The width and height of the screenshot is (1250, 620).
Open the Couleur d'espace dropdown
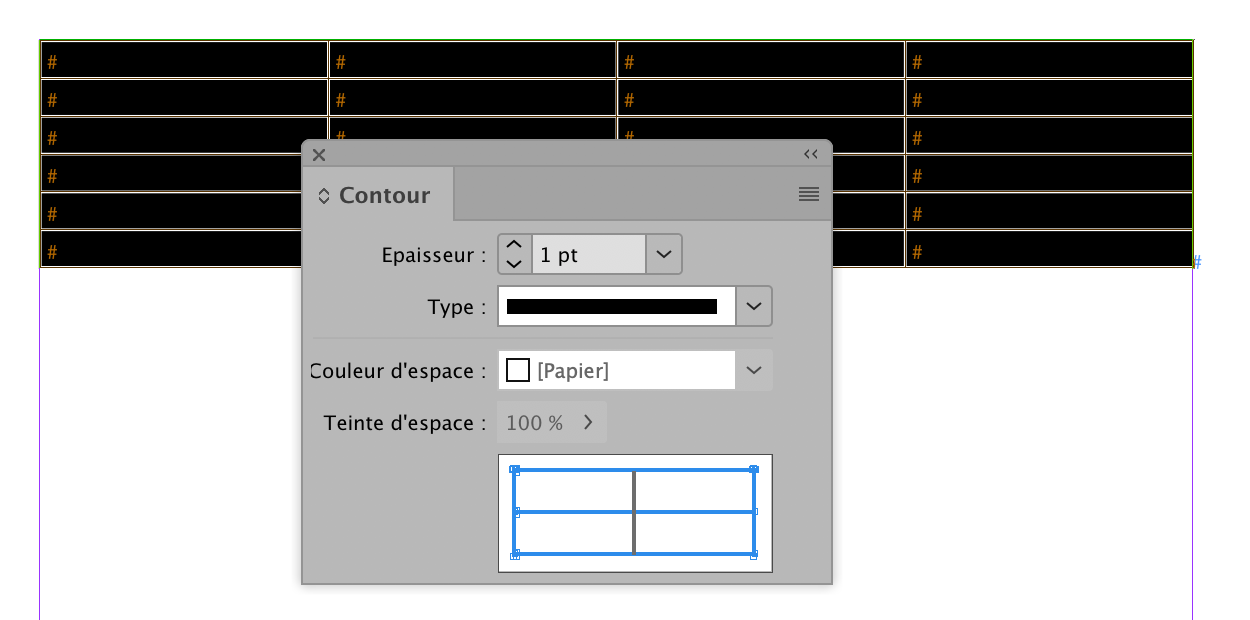pyautogui.click(x=752, y=370)
